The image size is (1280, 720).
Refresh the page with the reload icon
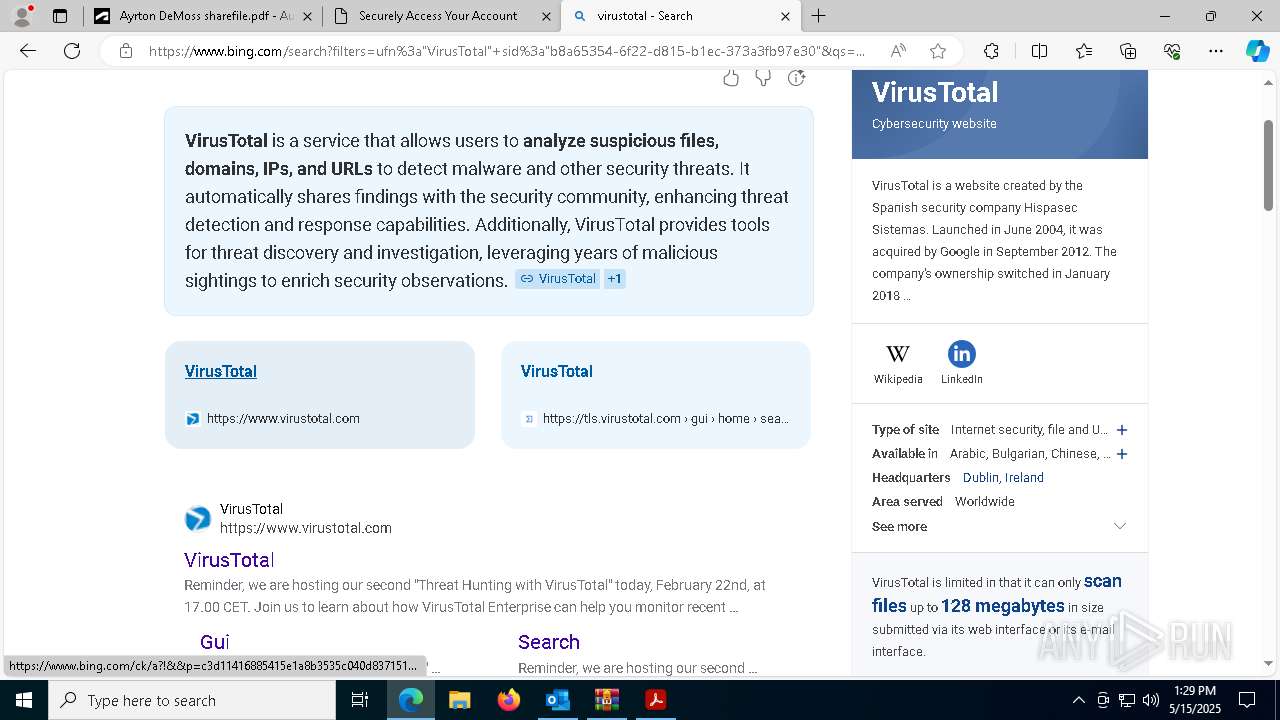point(72,51)
